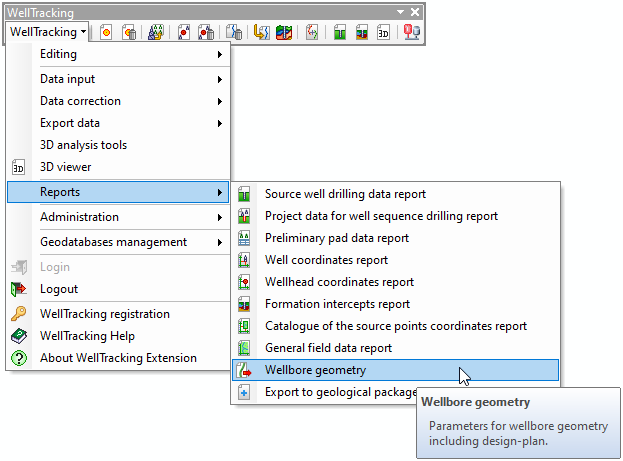Select Wellbore geometry report
The height and width of the screenshot is (461, 623).
[x=396, y=370]
